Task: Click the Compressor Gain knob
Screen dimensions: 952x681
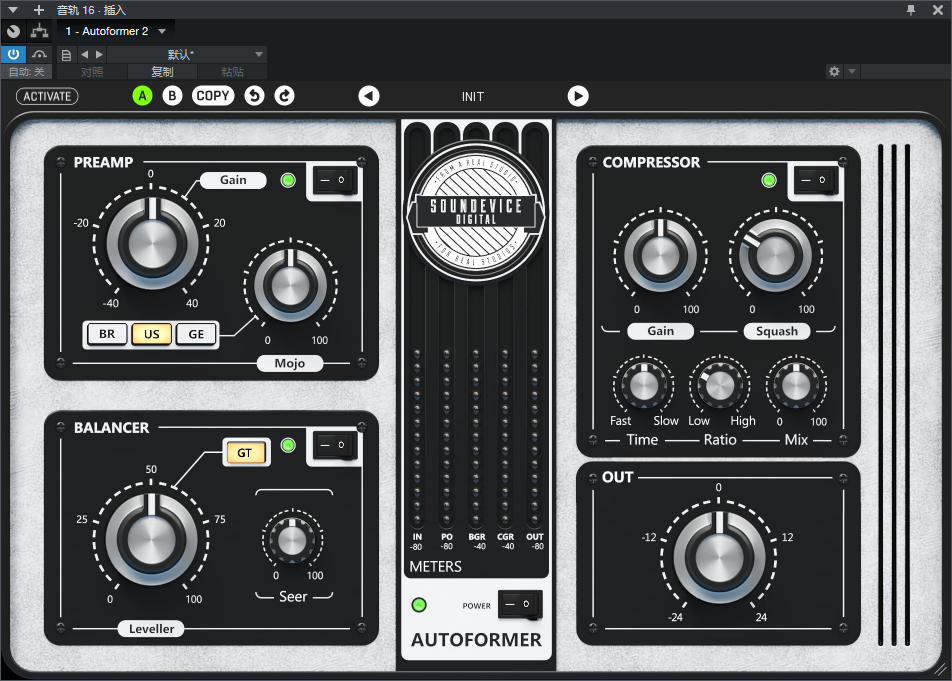Action: click(x=661, y=256)
